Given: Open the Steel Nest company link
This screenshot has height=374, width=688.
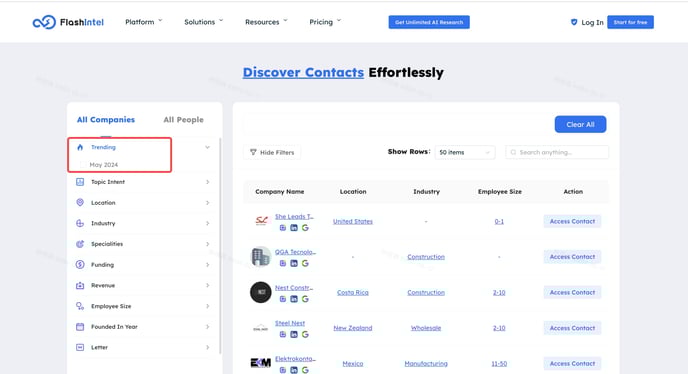Looking at the screenshot, I should click(x=290, y=323).
